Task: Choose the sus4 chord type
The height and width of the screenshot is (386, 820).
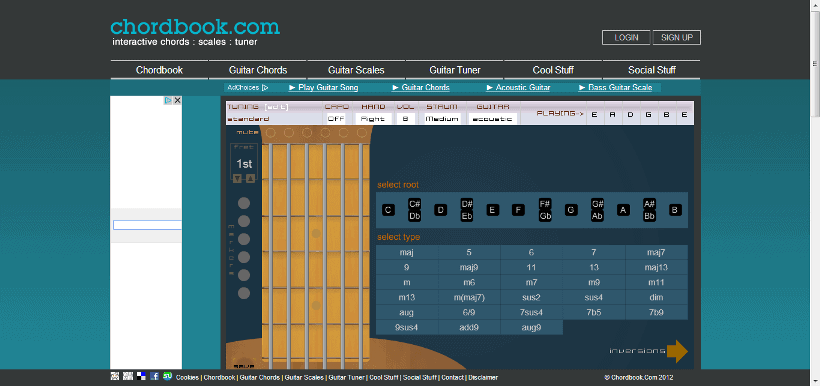Action: (x=594, y=298)
